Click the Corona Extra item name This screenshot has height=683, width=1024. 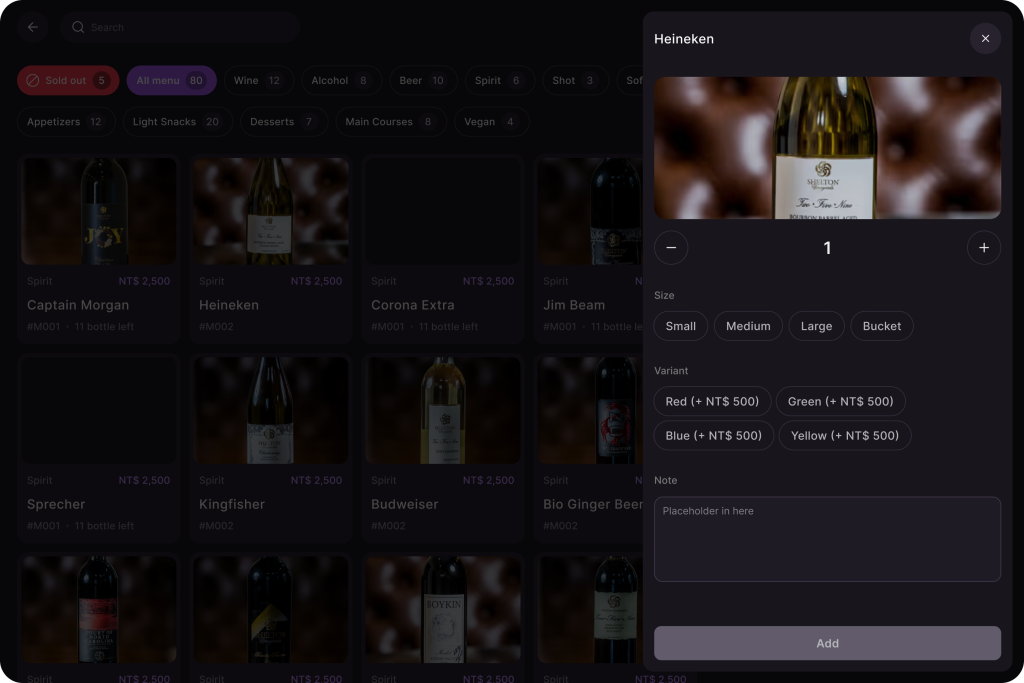pyautogui.click(x=413, y=305)
